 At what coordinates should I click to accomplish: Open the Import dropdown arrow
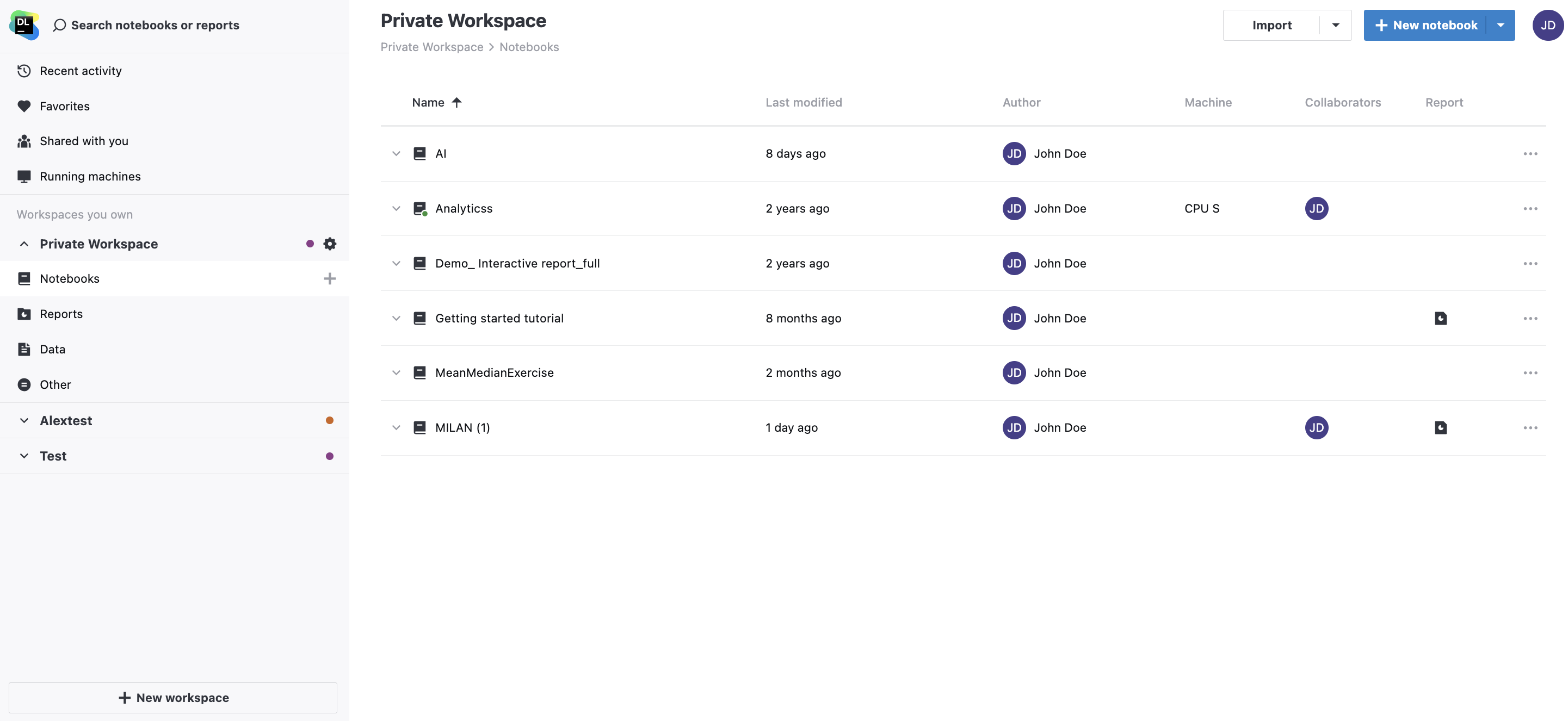(1336, 25)
